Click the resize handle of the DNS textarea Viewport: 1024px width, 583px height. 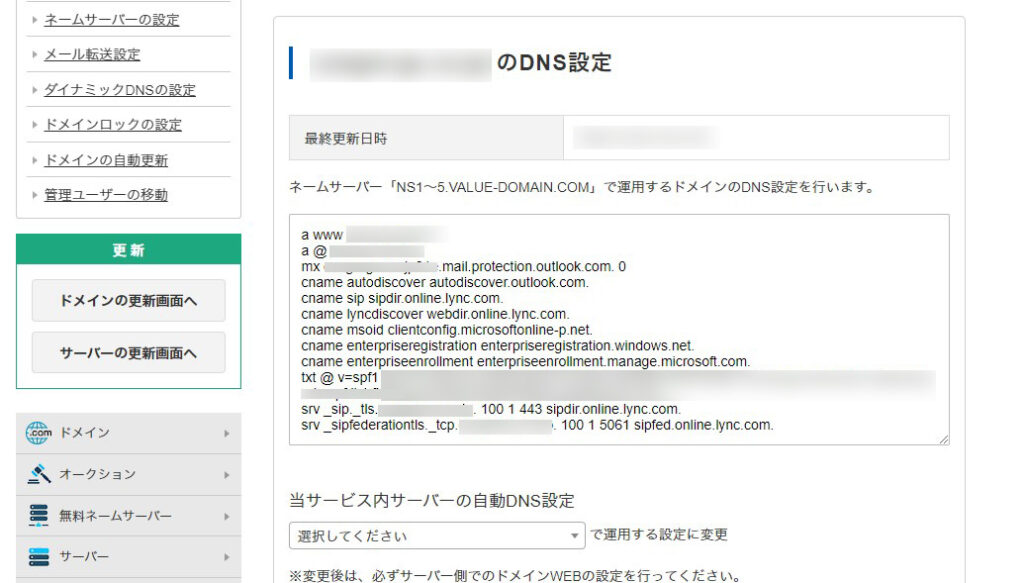point(943,437)
